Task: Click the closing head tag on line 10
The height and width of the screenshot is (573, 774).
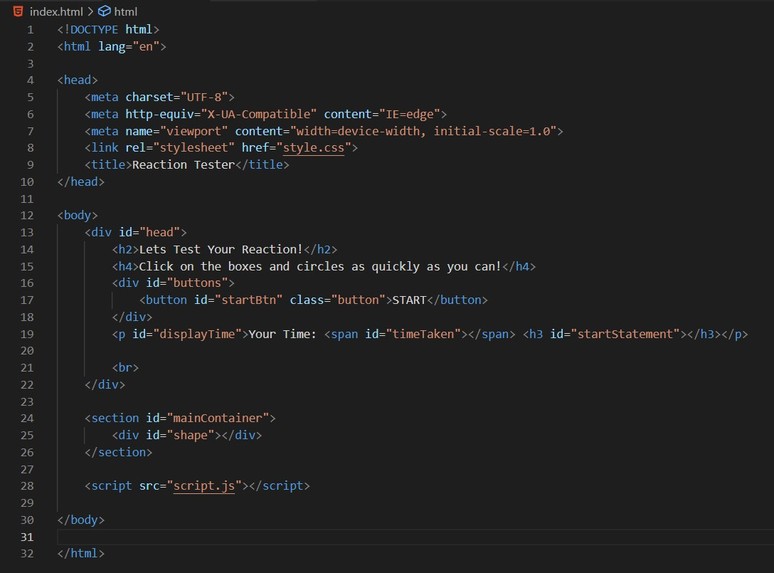Action: (x=81, y=182)
